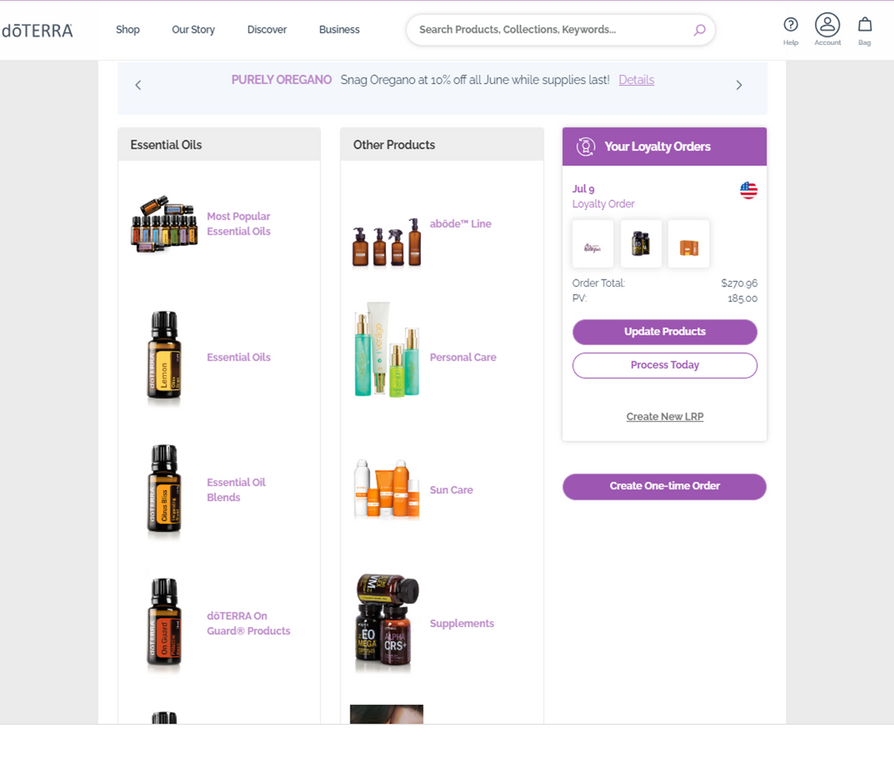894x760 pixels.
Task: Click the product search field
Action: click(x=560, y=30)
